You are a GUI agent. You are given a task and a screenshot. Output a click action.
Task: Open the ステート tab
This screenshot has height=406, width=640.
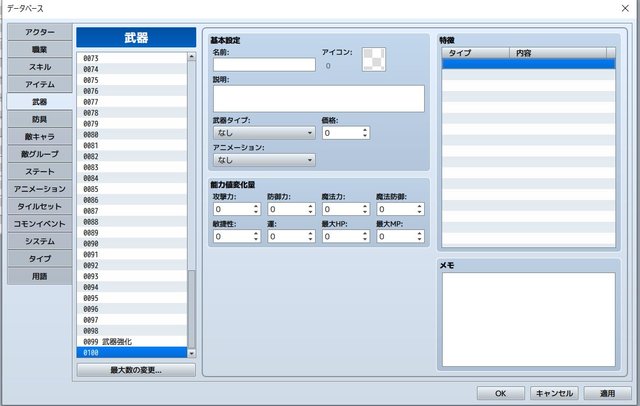pyautogui.click(x=40, y=172)
